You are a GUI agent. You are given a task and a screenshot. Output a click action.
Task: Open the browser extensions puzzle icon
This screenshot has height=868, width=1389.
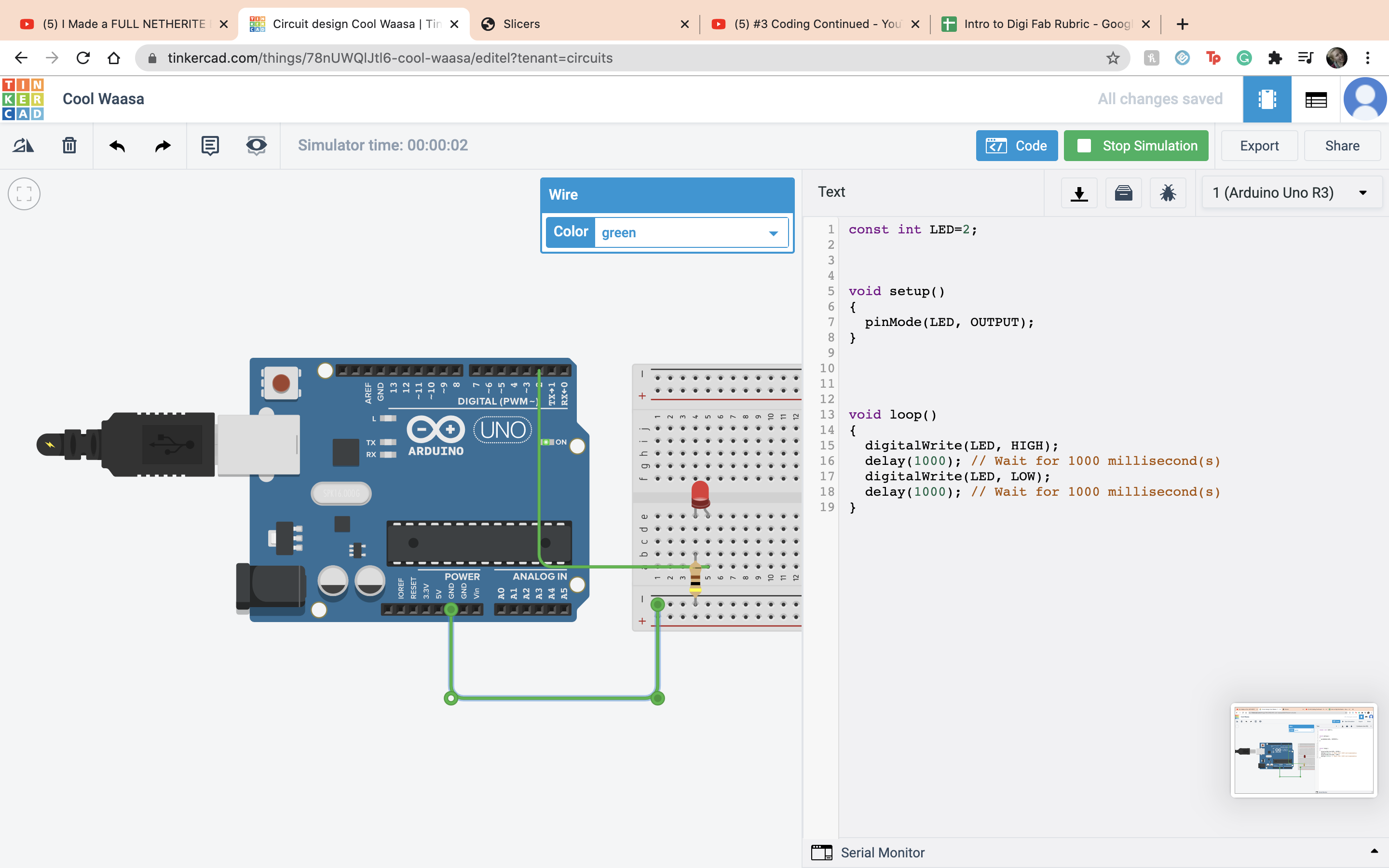click(1275, 58)
